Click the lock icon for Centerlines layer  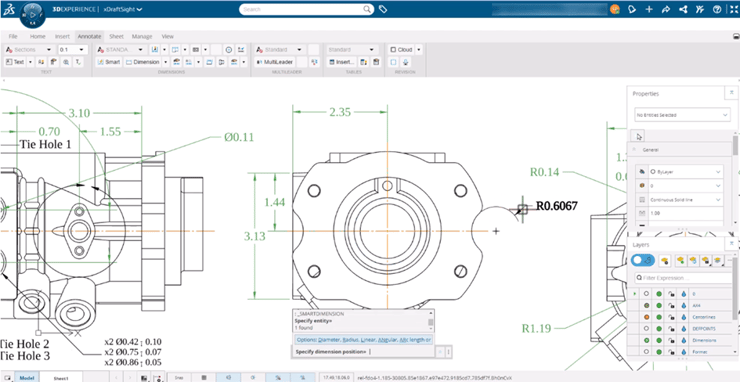pyautogui.click(x=671, y=317)
